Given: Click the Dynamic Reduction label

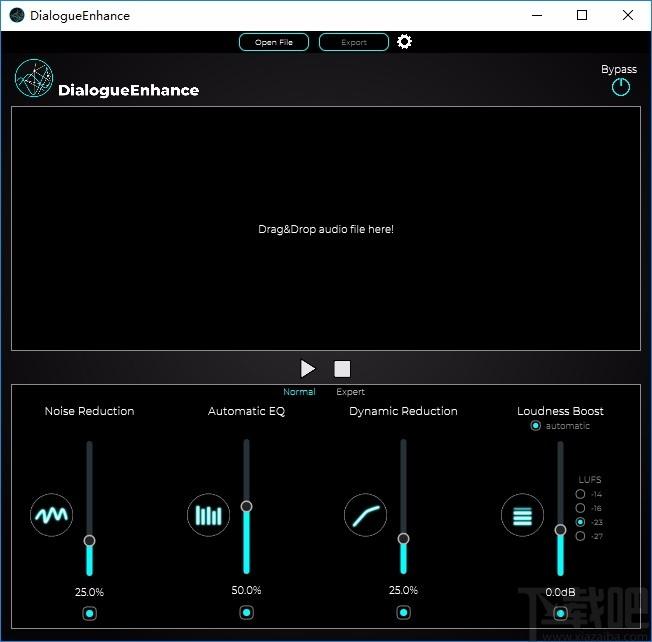Looking at the screenshot, I should (403, 411).
